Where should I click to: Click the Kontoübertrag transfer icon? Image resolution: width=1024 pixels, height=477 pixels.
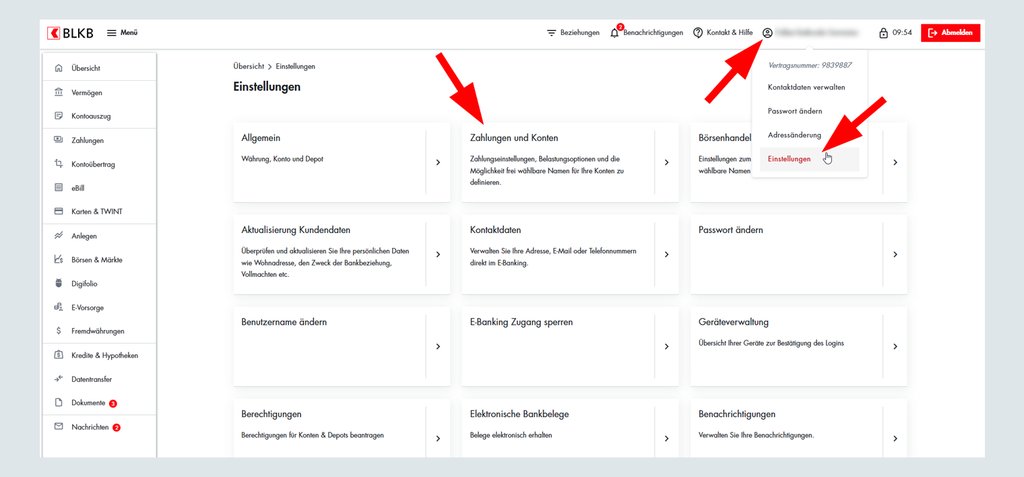pos(58,164)
